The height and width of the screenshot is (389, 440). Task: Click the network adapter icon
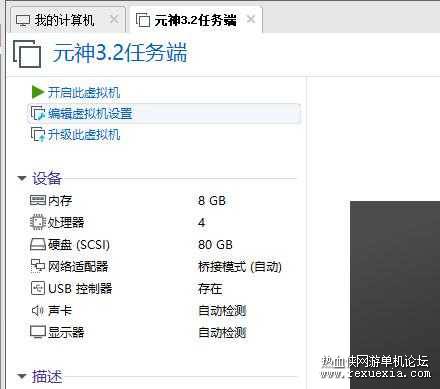coord(38,266)
